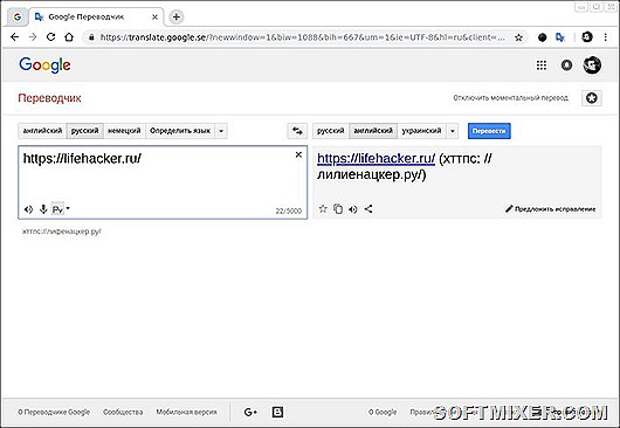620x428 pixels.
Task: Expand the source languages dropdown arrow
Action: tap(221, 131)
